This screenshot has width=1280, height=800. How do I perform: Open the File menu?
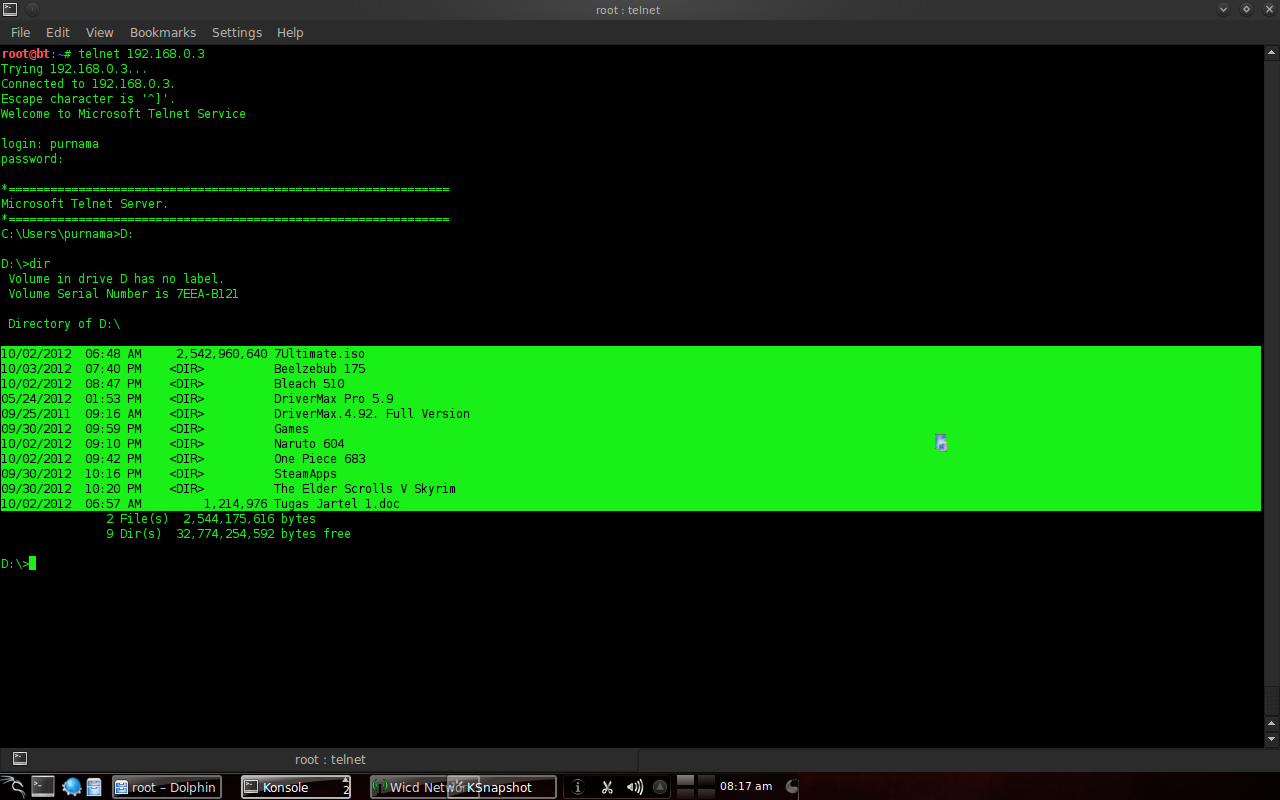click(20, 33)
